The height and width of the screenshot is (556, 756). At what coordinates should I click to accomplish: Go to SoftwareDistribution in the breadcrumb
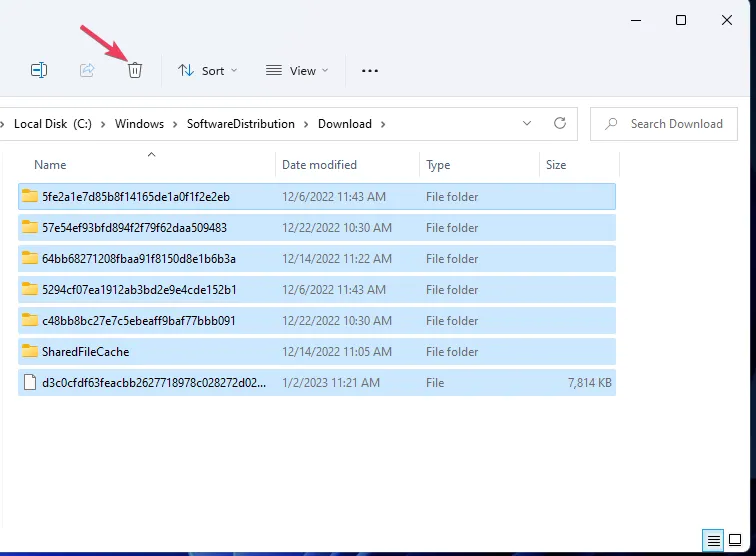coord(241,124)
